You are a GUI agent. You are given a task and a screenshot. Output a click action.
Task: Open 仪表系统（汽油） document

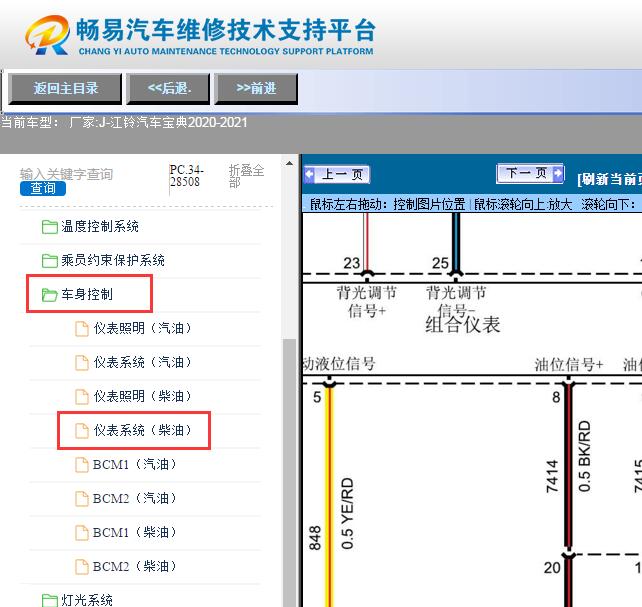point(142,362)
